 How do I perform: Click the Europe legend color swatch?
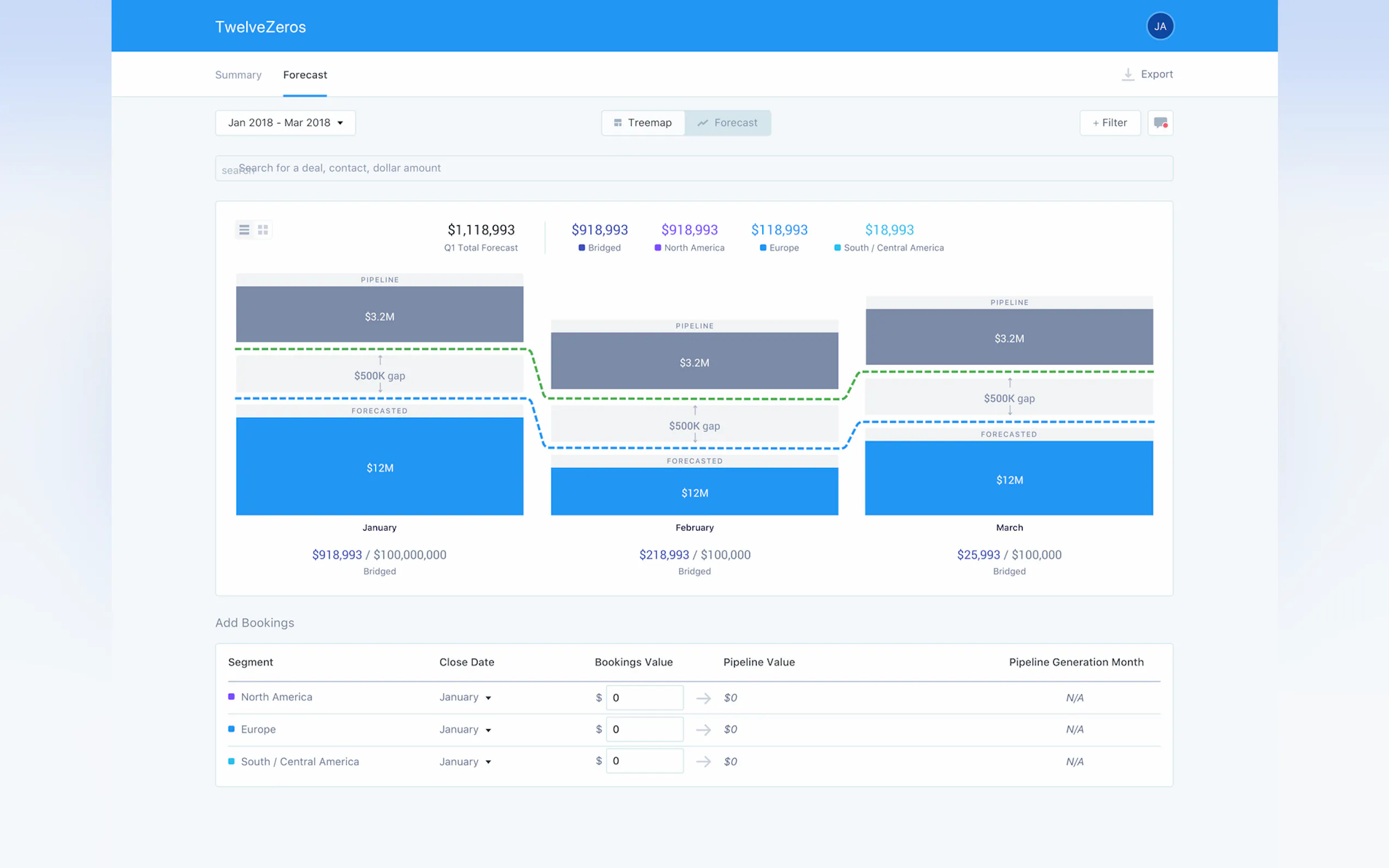click(763, 248)
